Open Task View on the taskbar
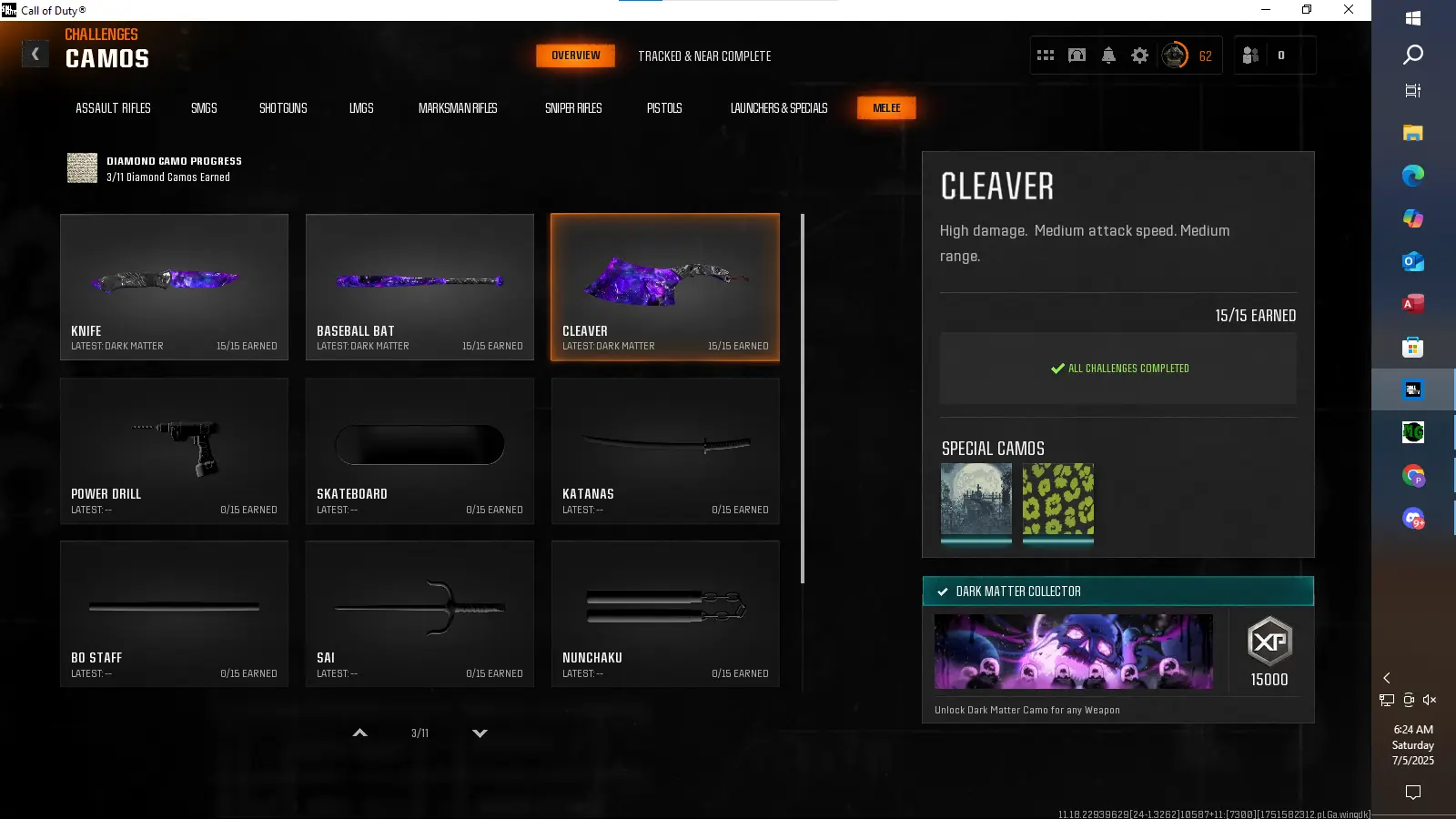 1413,90
